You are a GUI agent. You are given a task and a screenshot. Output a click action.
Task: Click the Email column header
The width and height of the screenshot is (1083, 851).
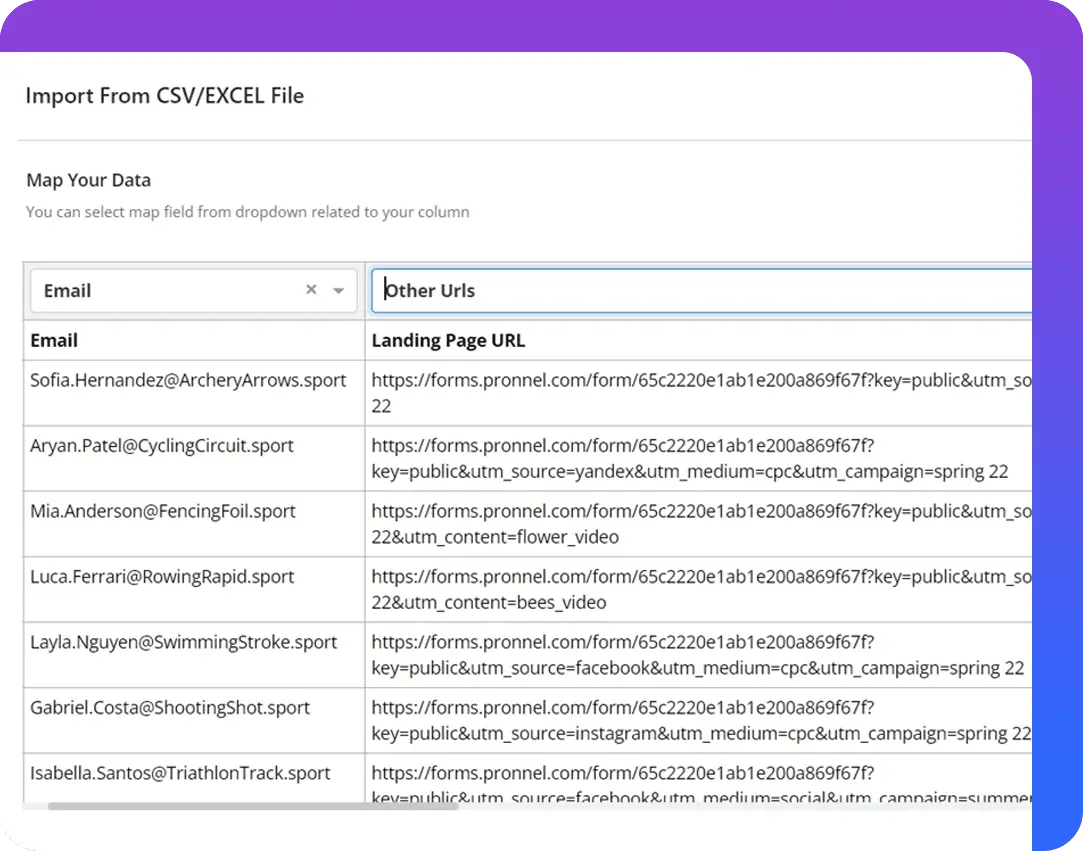click(x=54, y=340)
